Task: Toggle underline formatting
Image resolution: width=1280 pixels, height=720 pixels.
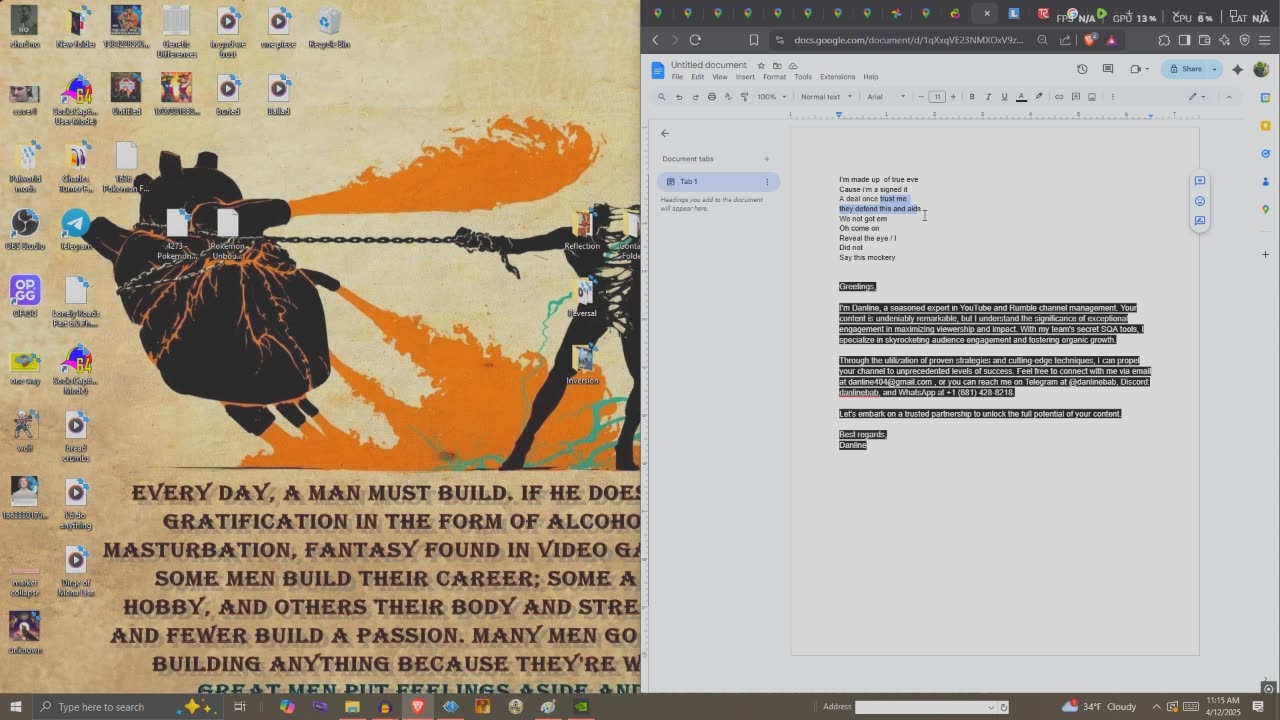Action: tap(1004, 97)
